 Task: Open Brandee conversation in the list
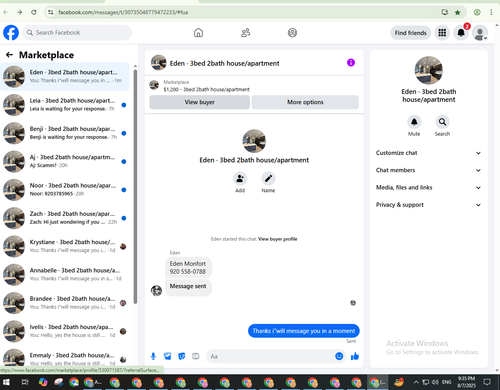pos(65,303)
